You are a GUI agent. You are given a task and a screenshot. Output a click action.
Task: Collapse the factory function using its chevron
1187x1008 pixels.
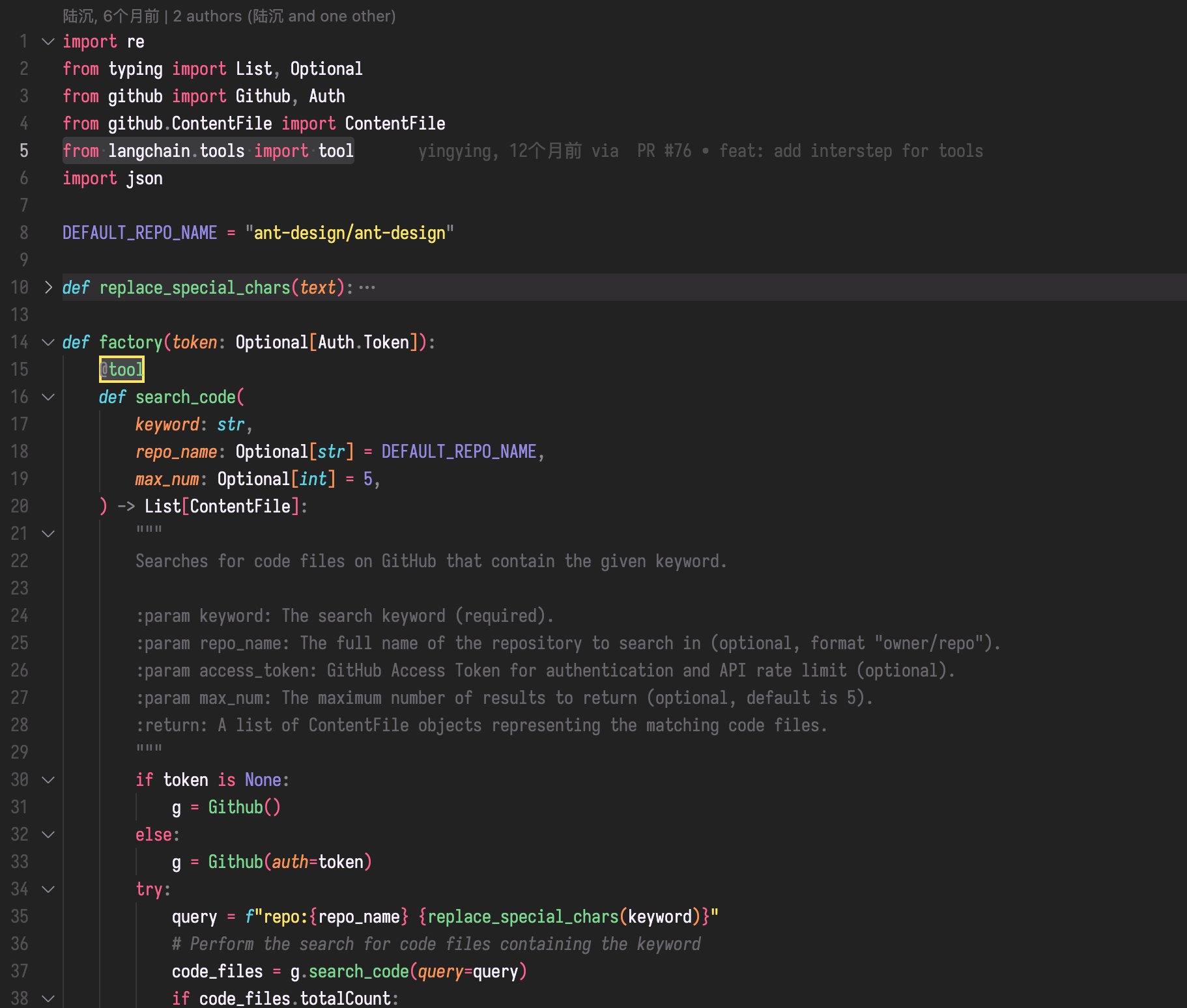point(48,343)
